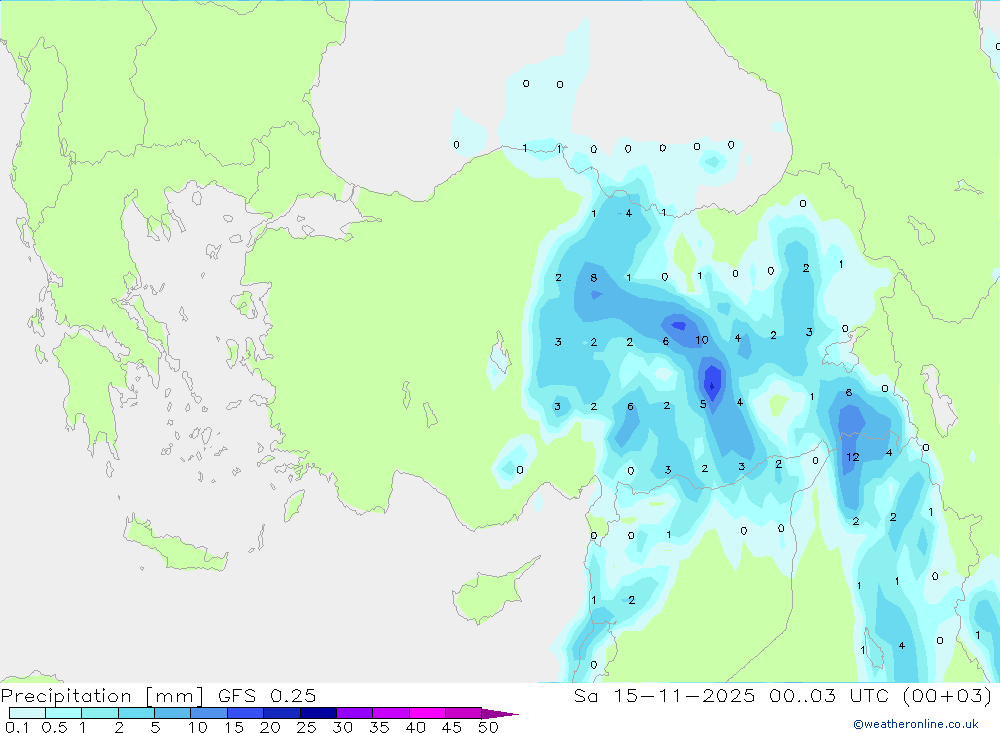Pick the 20–25 mm navy legend swatch
The width and height of the screenshot is (1000, 733).
[x=281, y=713]
